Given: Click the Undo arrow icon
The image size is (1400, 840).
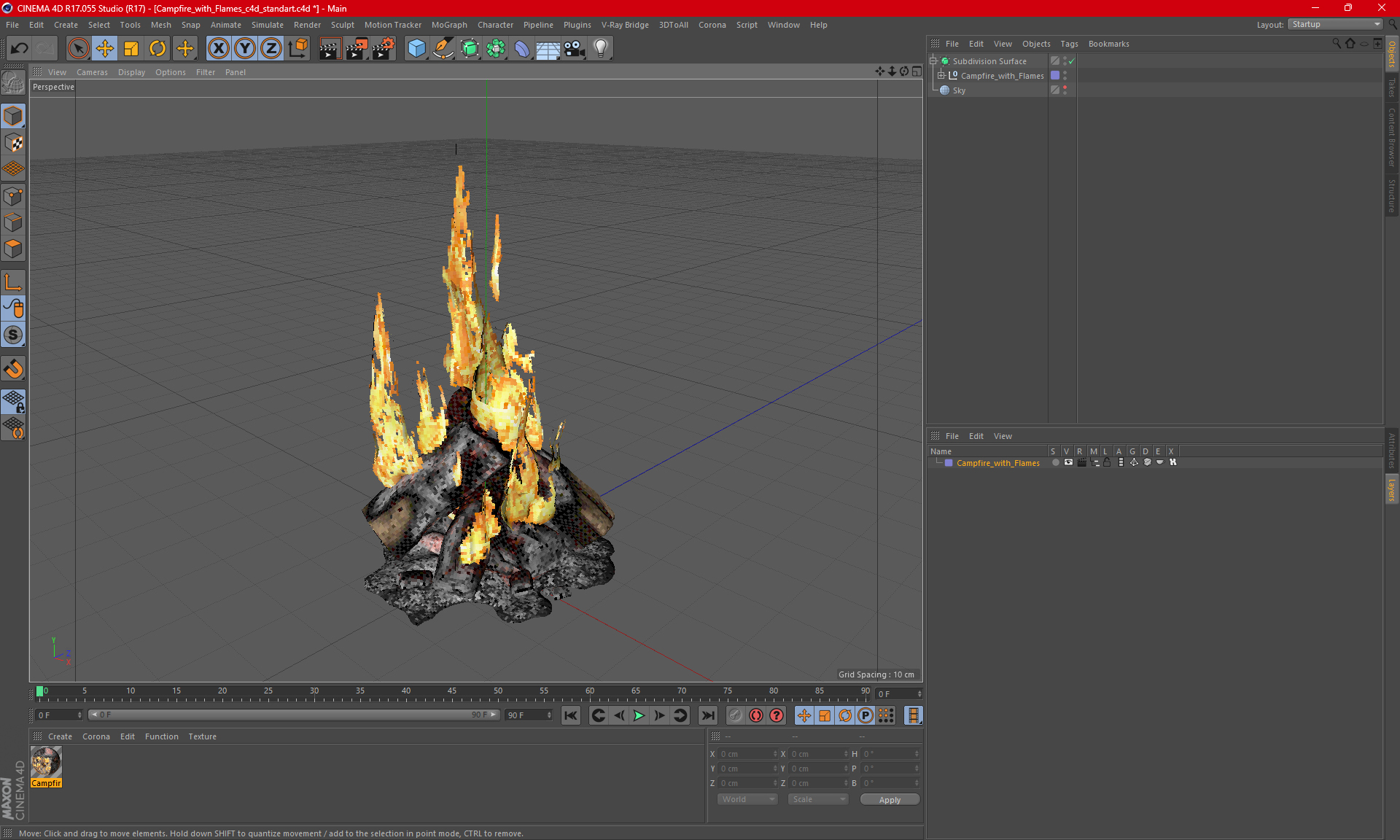Looking at the screenshot, I should click(x=20, y=49).
